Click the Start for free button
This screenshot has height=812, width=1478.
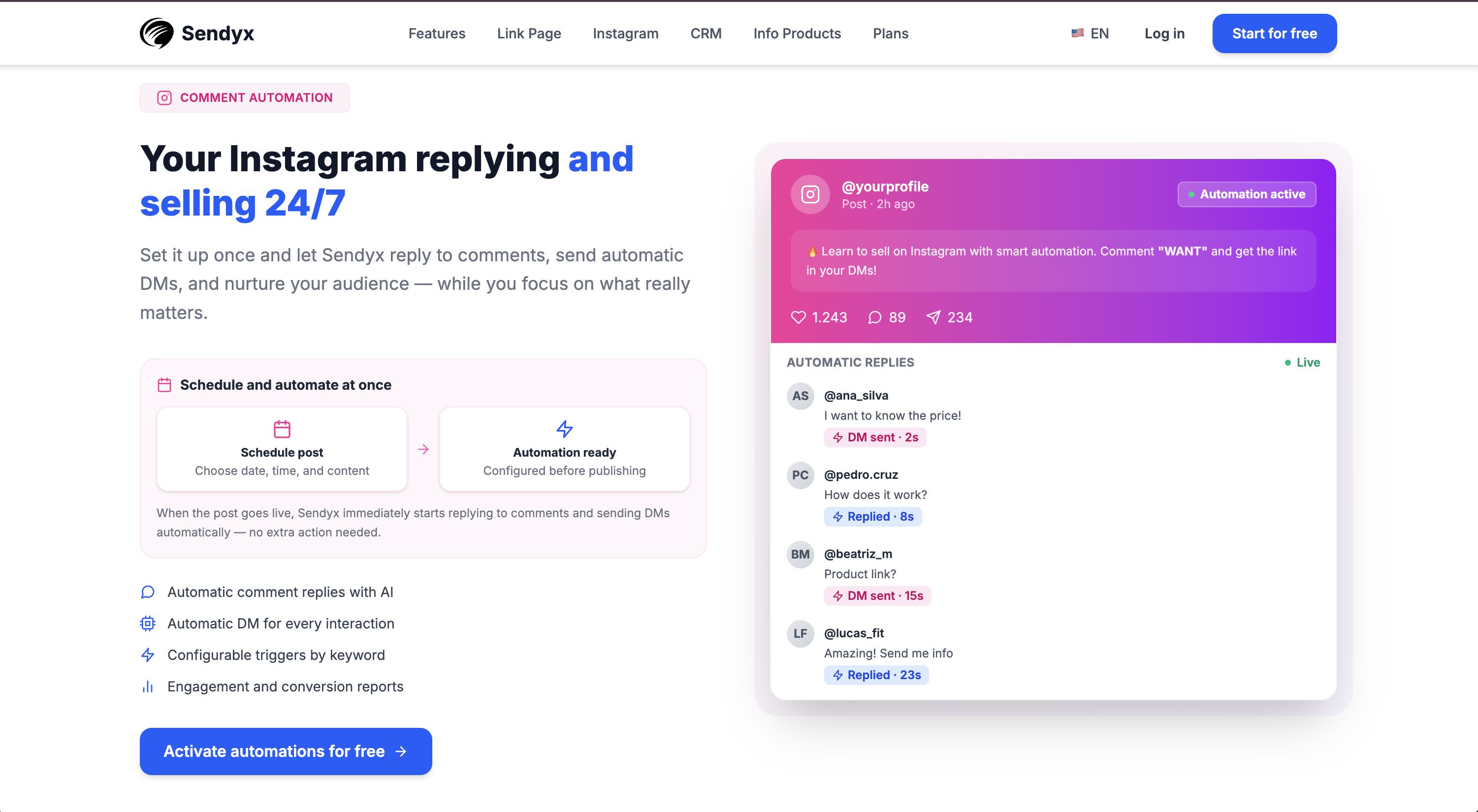click(1274, 33)
